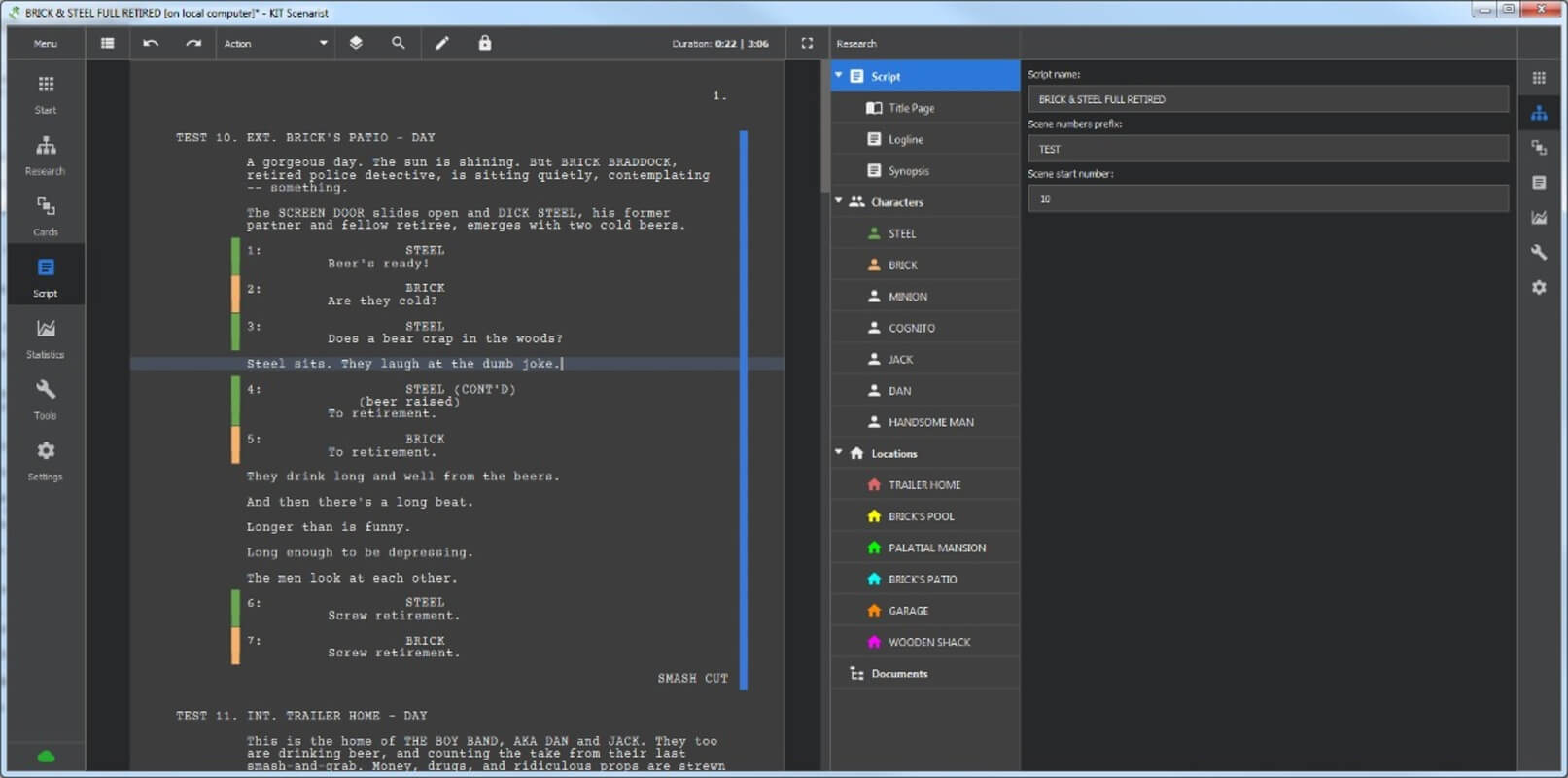The width and height of the screenshot is (1568, 778).
Task: Click the Scene start number field
Action: coord(1267,198)
